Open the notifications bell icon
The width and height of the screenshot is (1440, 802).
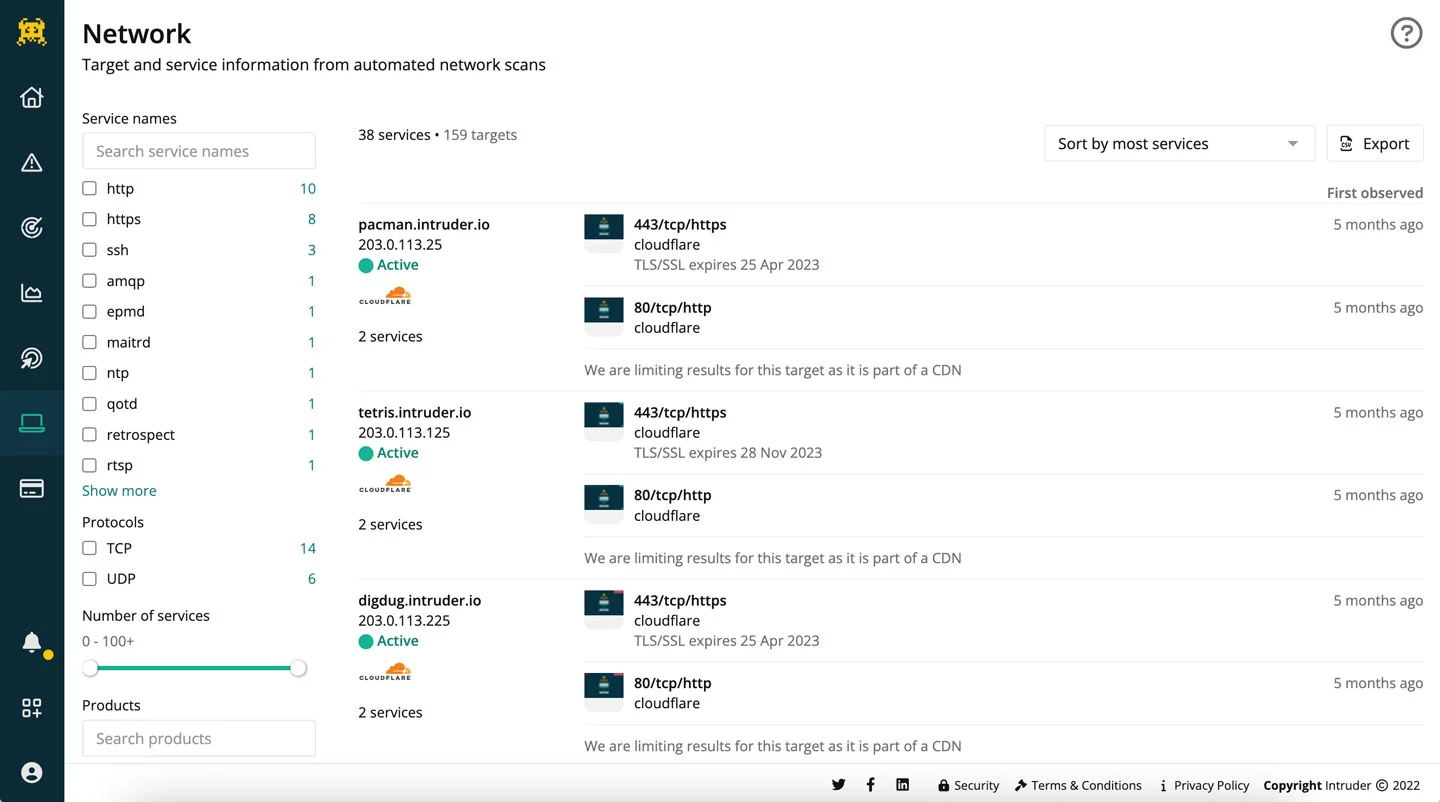(x=32, y=642)
